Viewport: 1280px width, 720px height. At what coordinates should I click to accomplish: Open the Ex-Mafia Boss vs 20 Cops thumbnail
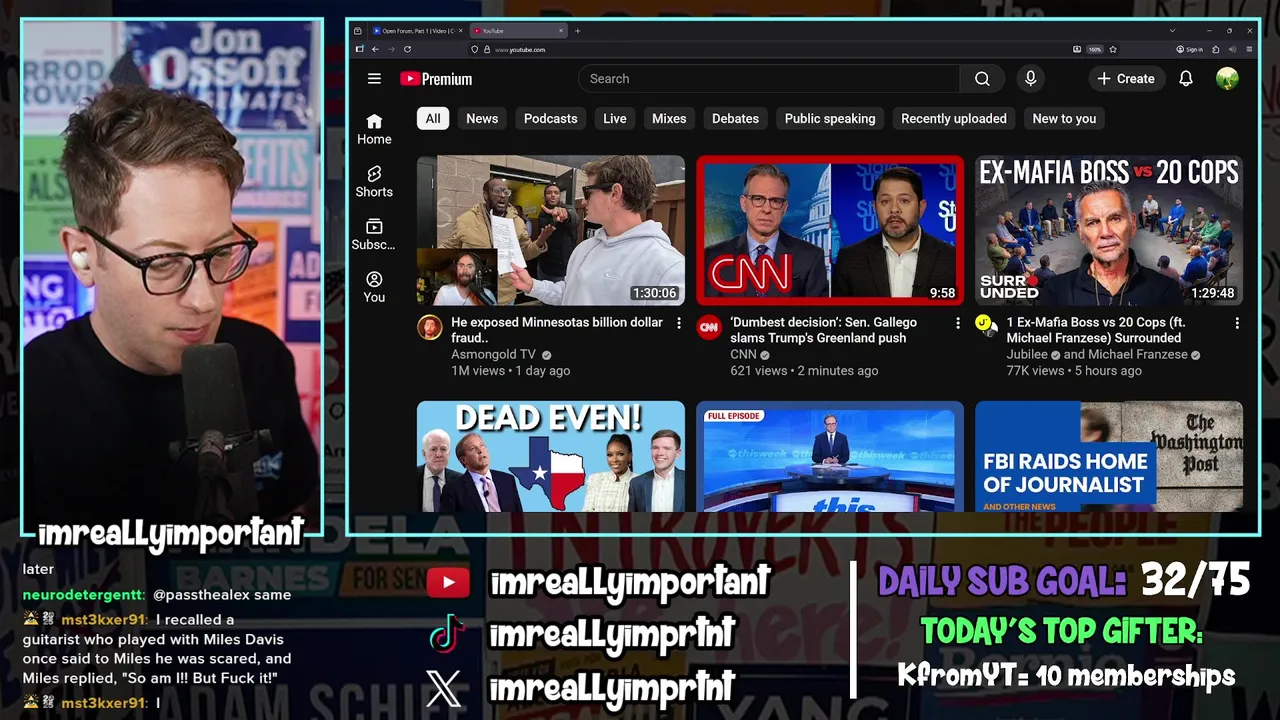pyautogui.click(x=1109, y=230)
